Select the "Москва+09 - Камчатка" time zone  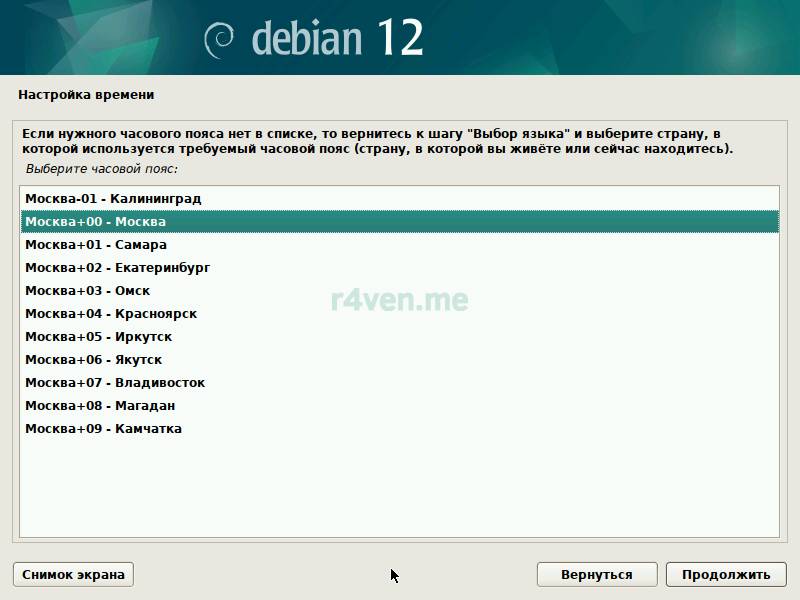(103, 429)
